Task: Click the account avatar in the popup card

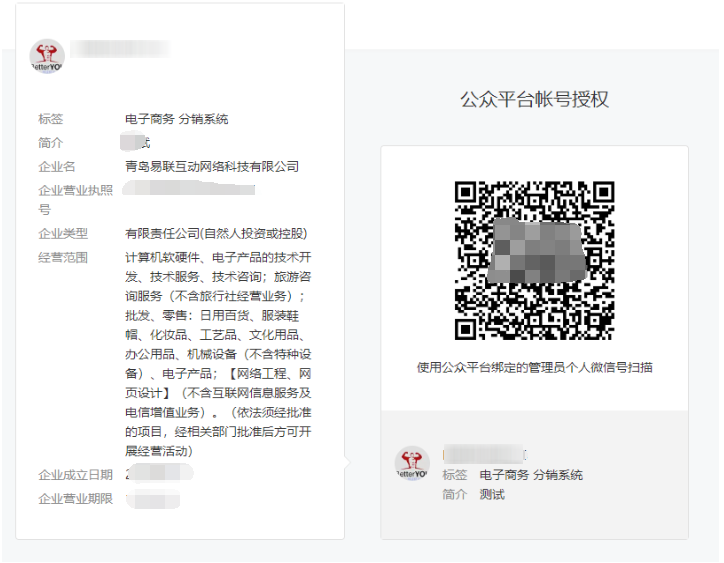Action: (47, 57)
